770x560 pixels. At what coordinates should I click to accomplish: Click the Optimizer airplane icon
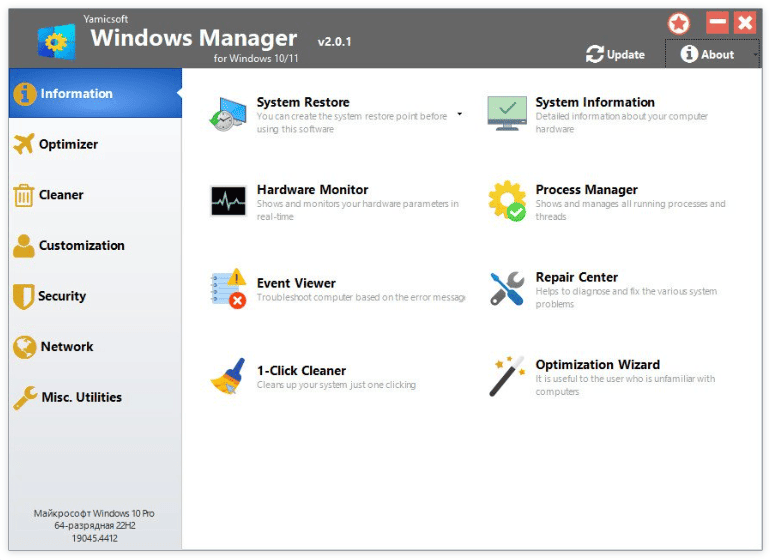(x=24, y=144)
